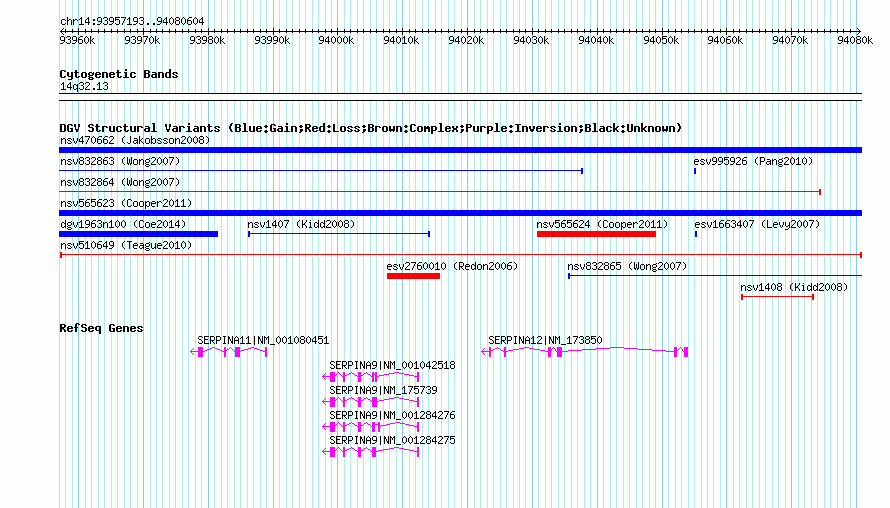The width and height of the screenshot is (890, 508).
Task: Open variant label nsv832864 (Wong2007)
Action: click(120, 182)
